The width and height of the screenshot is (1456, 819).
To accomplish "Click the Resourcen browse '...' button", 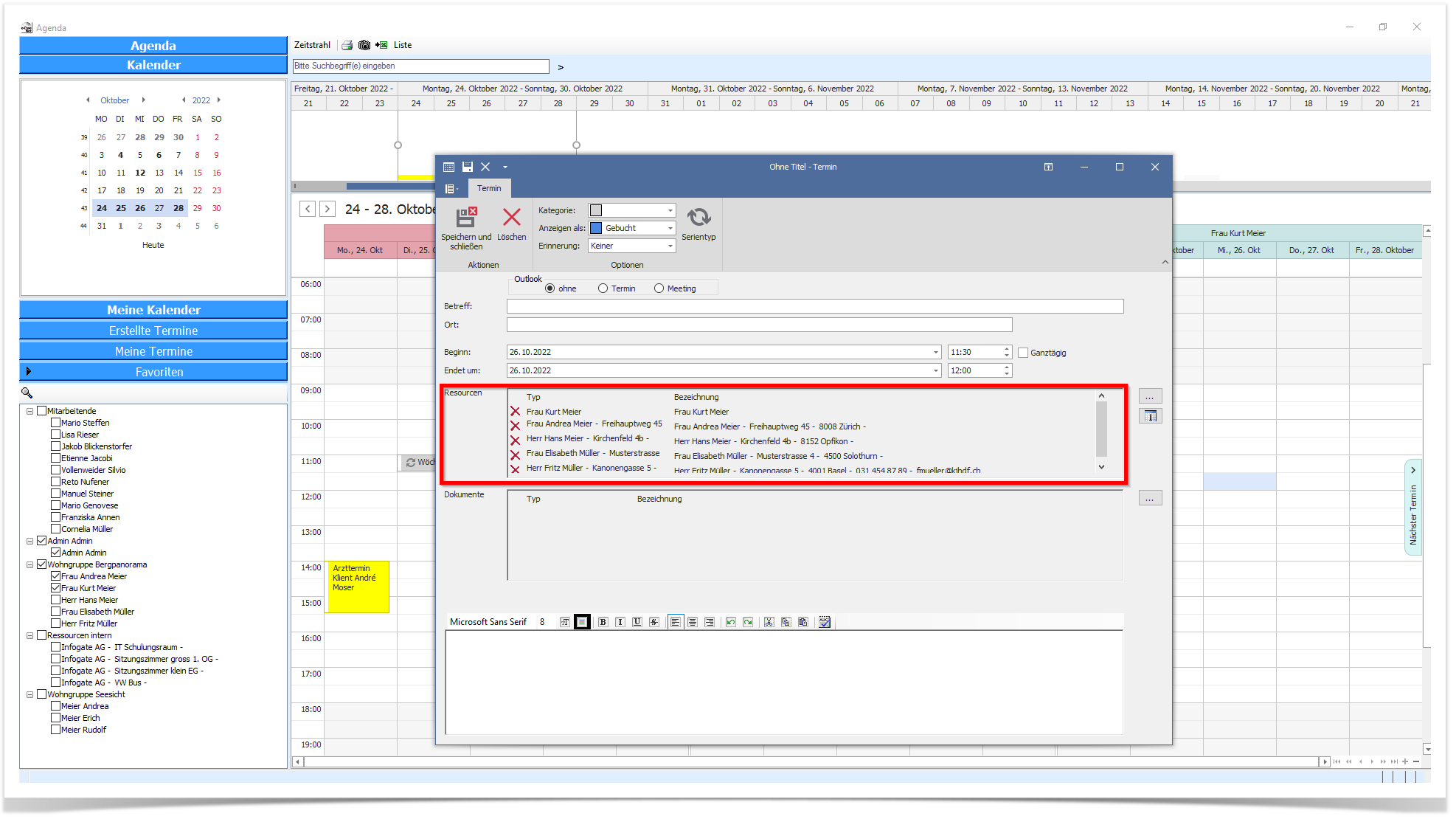I will point(1150,396).
